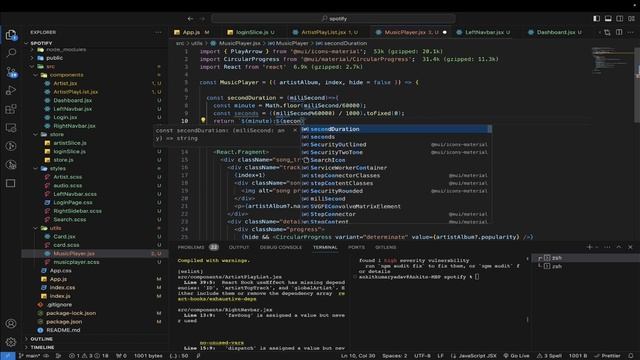
Task: Switch to the Dashboard.jsx editor tab
Action: pos(556,32)
